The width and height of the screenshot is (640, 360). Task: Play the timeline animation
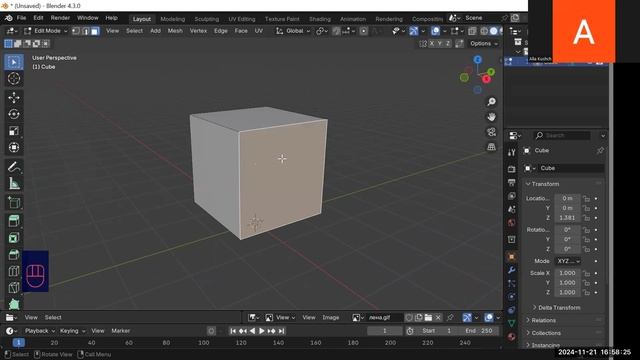(x=262, y=331)
